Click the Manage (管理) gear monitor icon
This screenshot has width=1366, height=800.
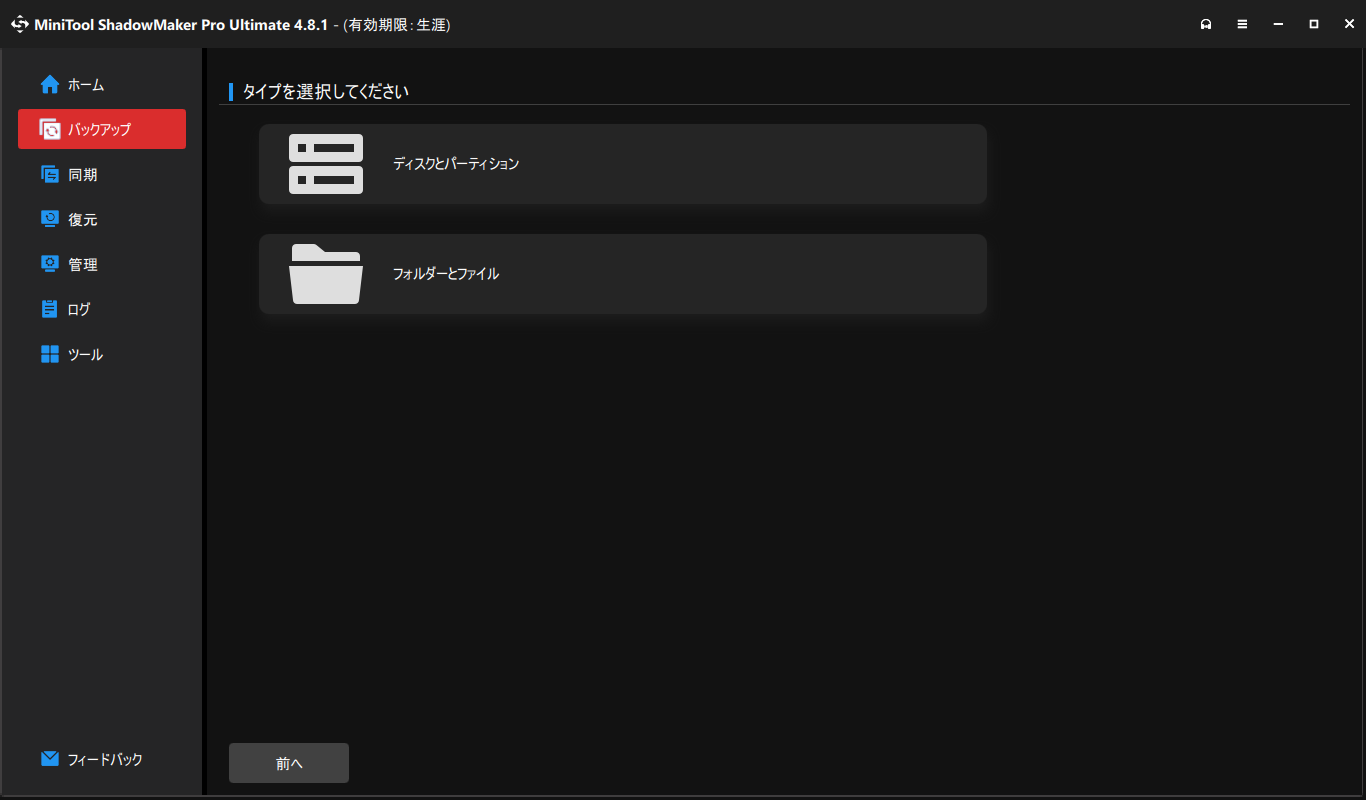click(x=50, y=264)
